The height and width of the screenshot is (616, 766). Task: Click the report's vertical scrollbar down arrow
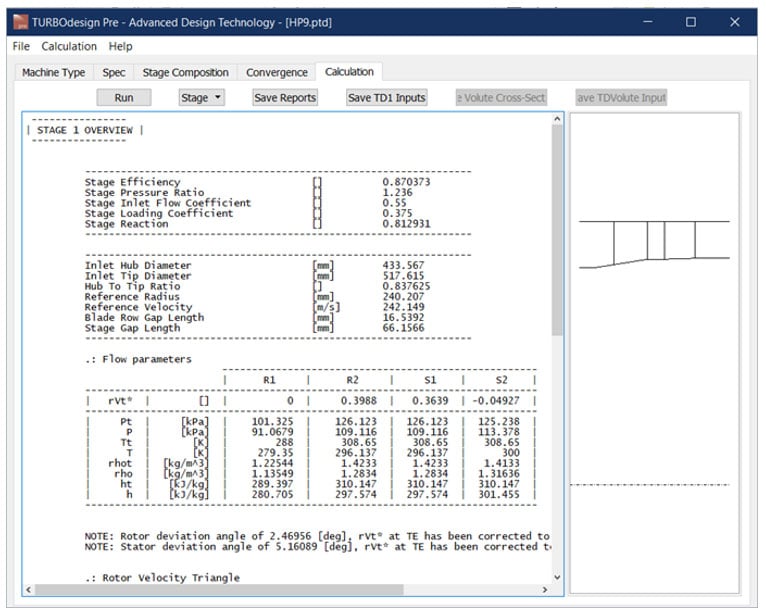(x=556, y=575)
